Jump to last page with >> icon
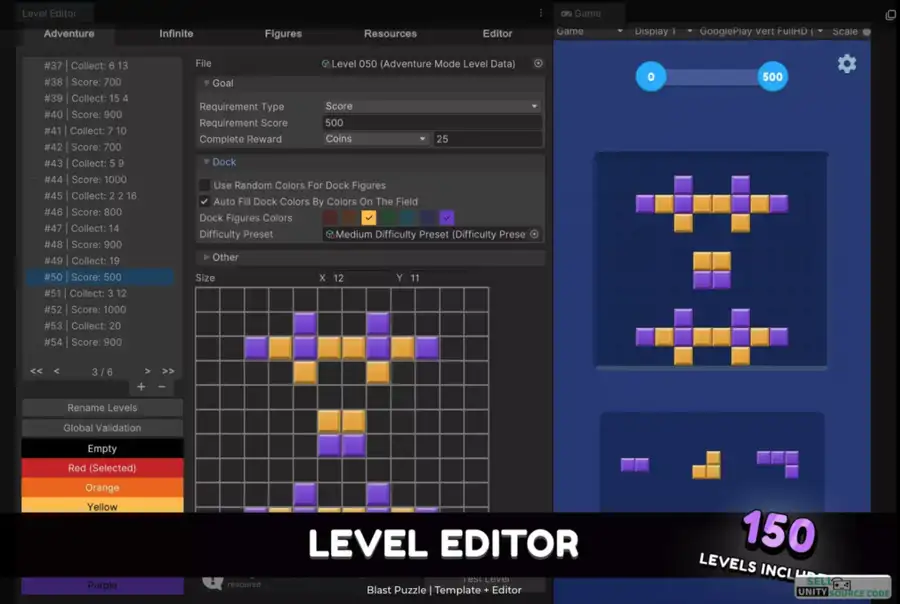This screenshot has width=900, height=604. (x=168, y=371)
